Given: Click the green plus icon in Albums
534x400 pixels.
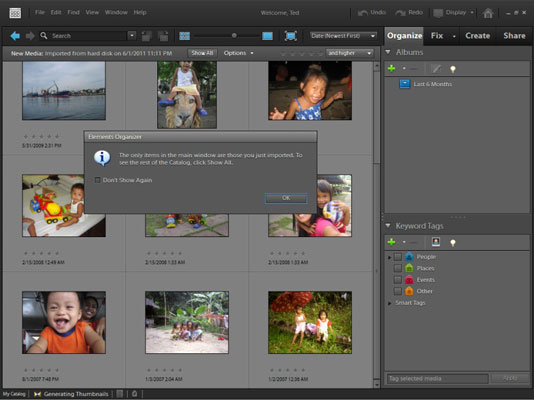Looking at the screenshot, I should pyautogui.click(x=391, y=69).
